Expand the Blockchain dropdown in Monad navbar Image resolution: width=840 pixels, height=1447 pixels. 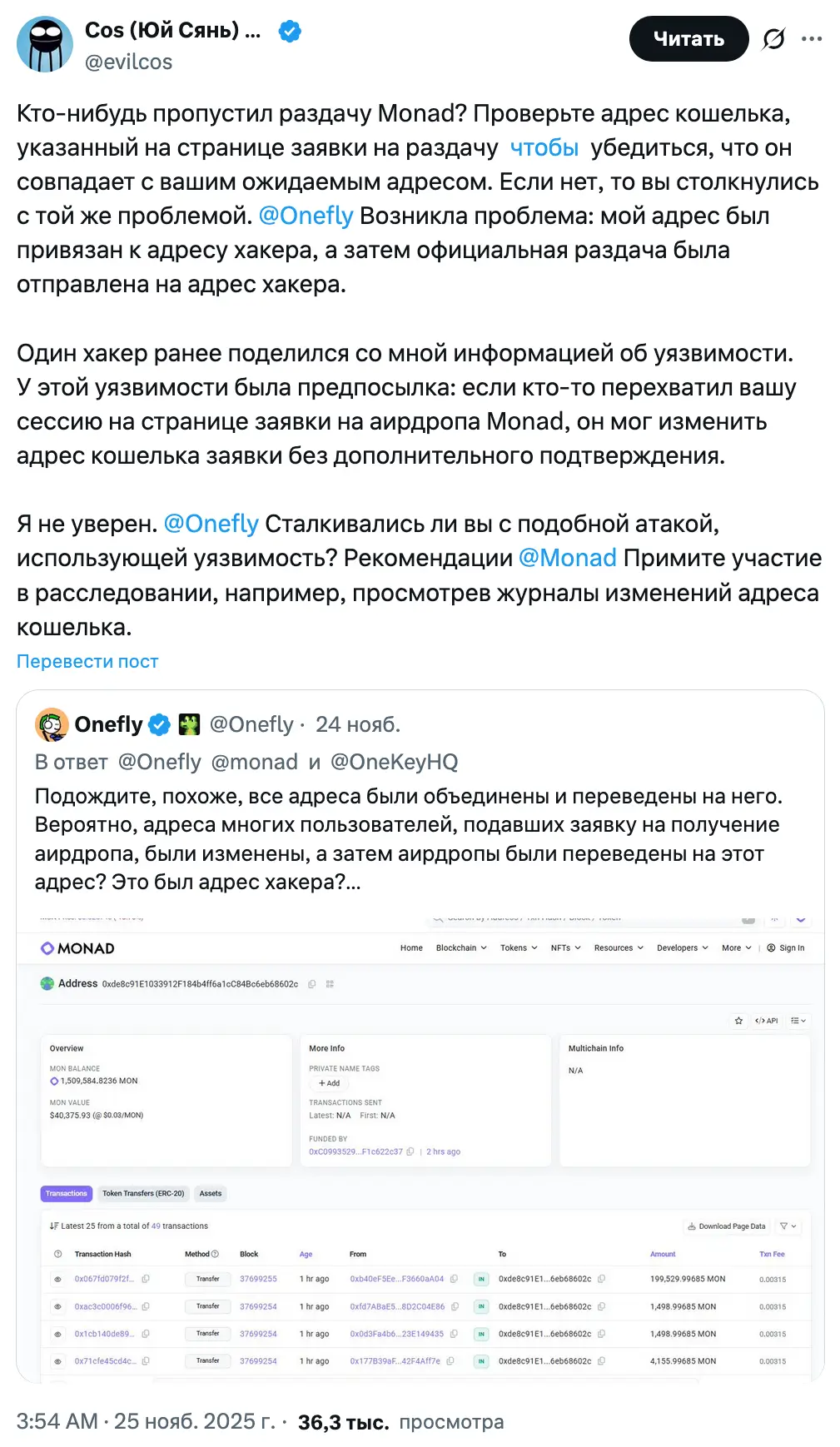(461, 948)
